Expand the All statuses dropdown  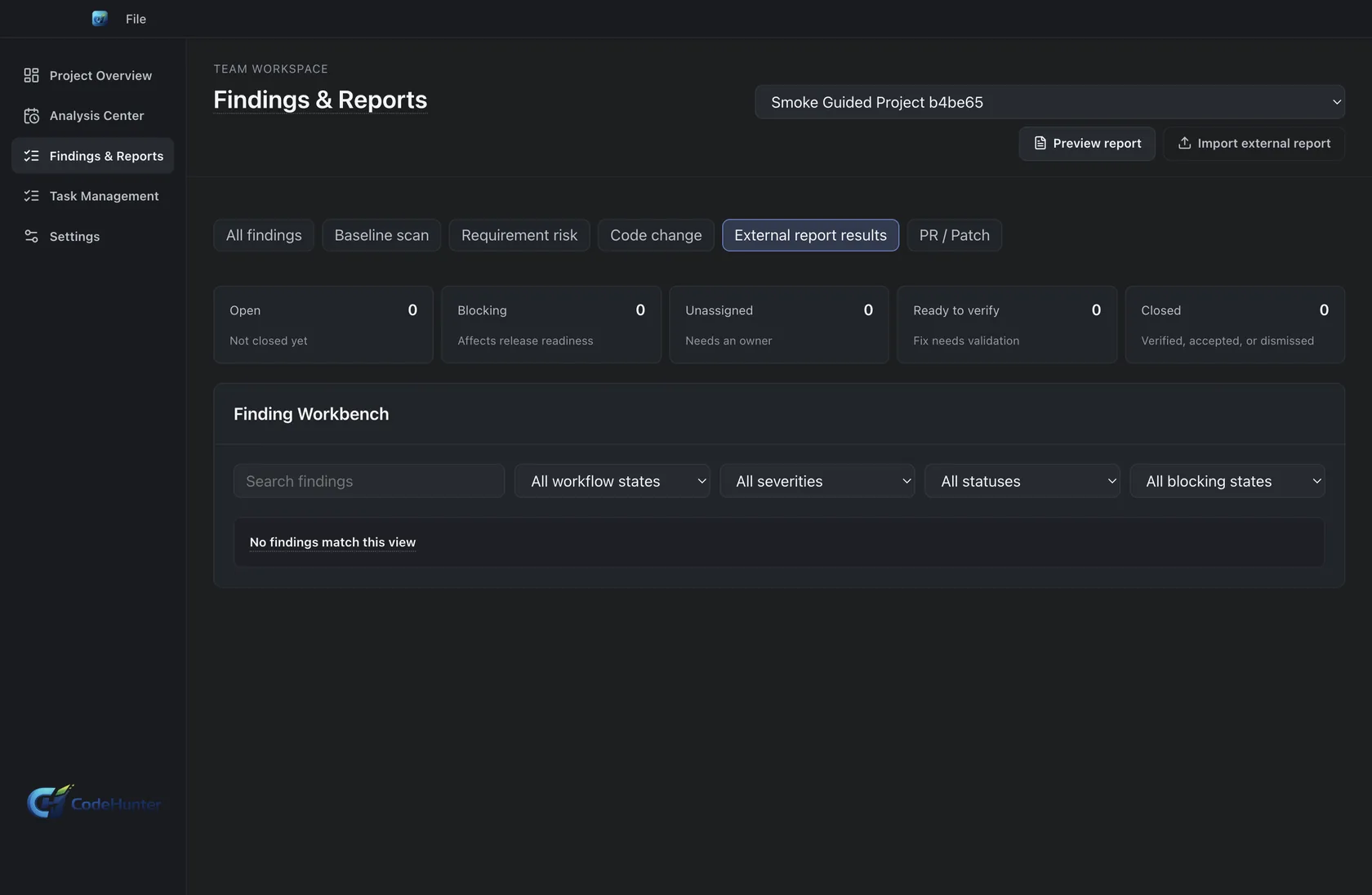[x=1022, y=481]
